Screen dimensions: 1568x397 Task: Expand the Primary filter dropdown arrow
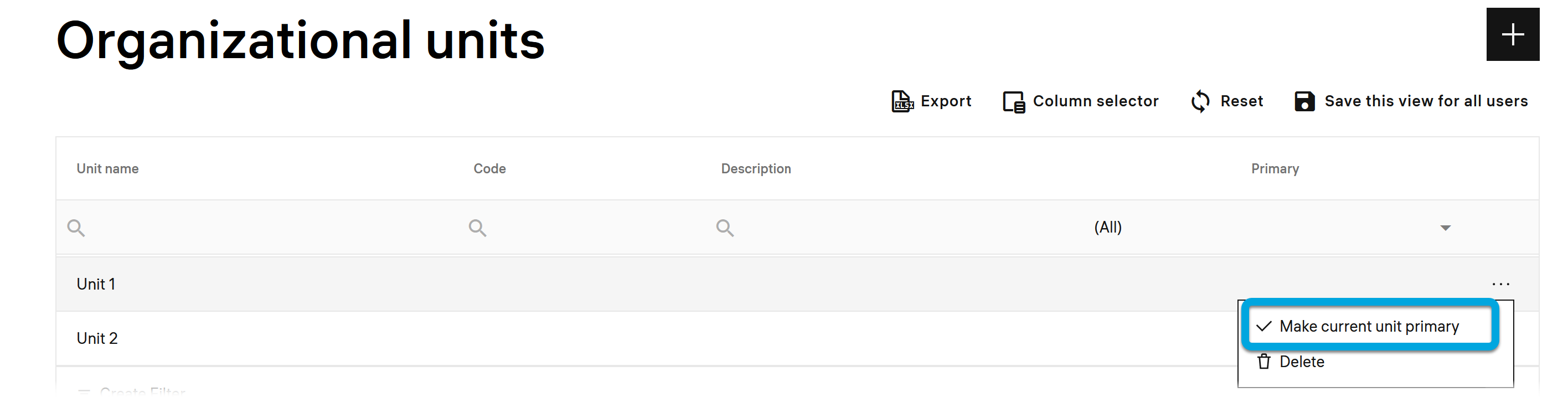(x=1445, y=228)
